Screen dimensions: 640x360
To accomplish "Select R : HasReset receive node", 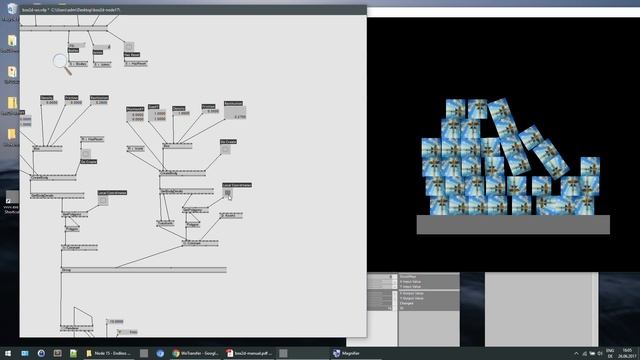I will coord(93,140).
